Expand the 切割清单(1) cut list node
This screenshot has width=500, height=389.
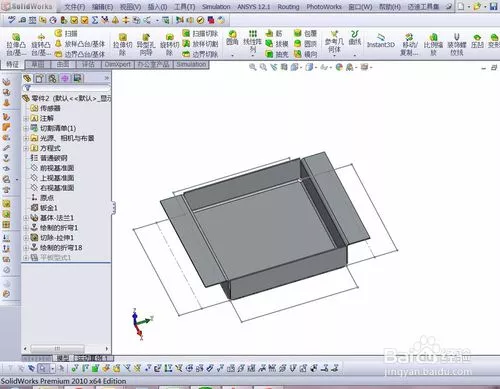pyautogui.click(x=26, y=128)
